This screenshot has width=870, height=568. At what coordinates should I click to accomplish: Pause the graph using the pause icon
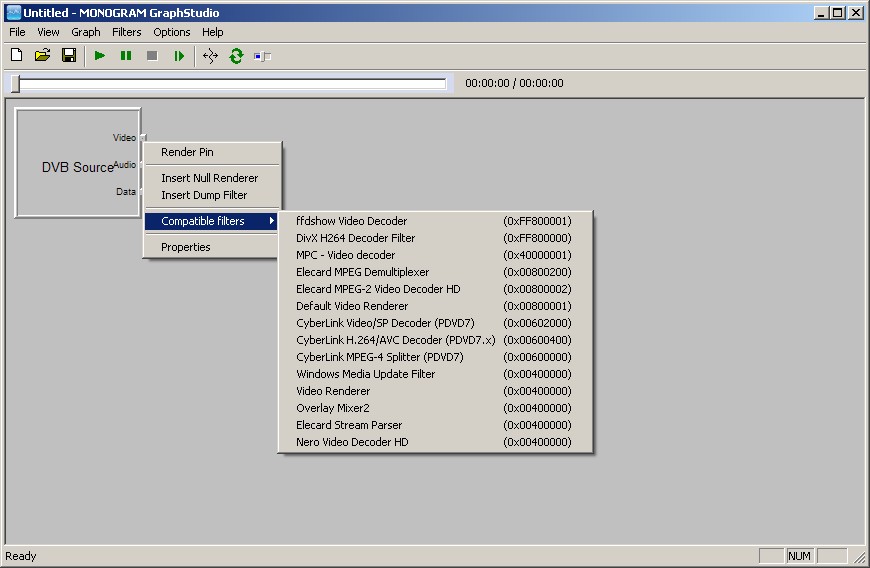[126, 55]
